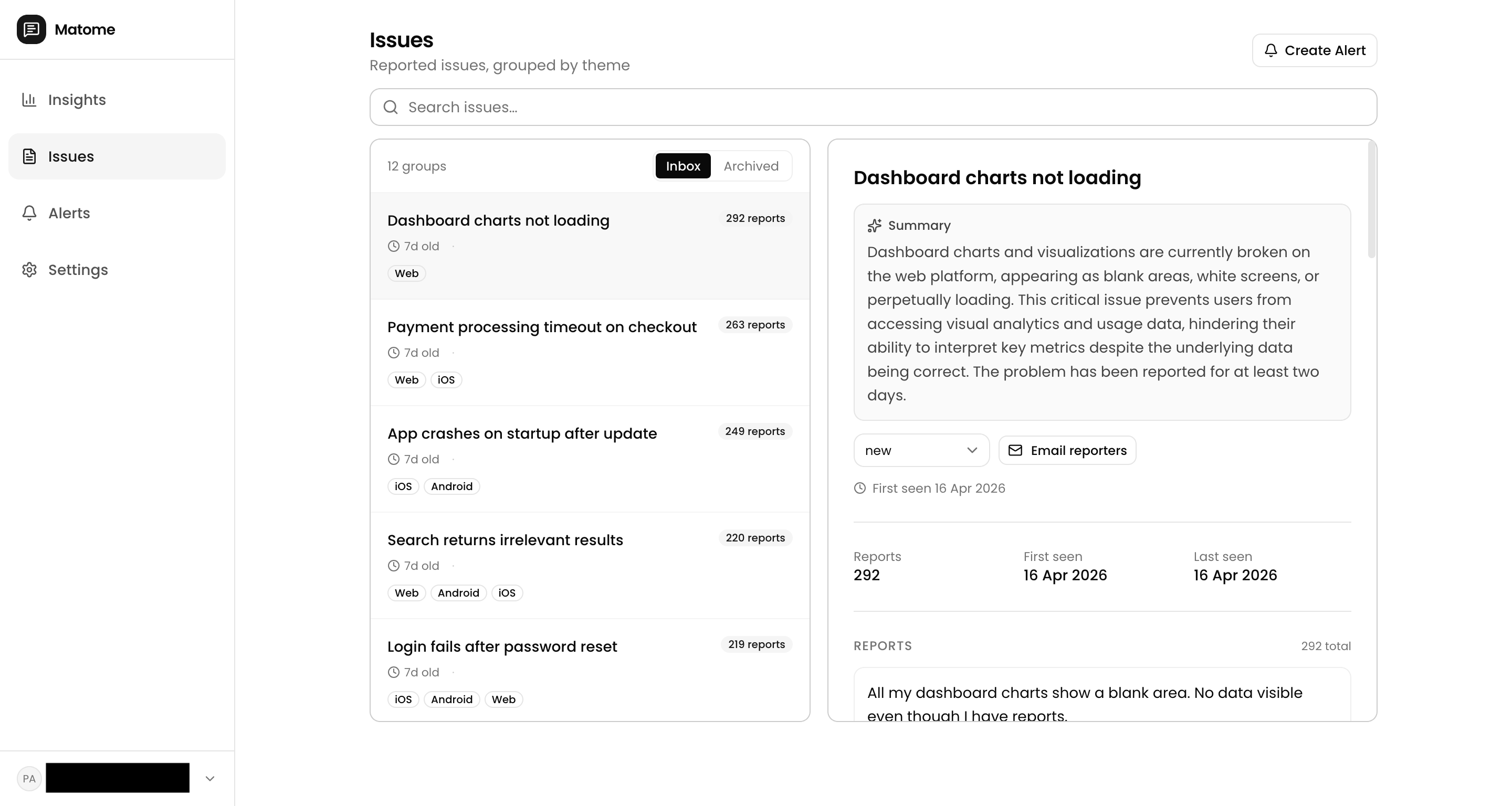
Task: Click the 249 reports badge
Action: 755,431
